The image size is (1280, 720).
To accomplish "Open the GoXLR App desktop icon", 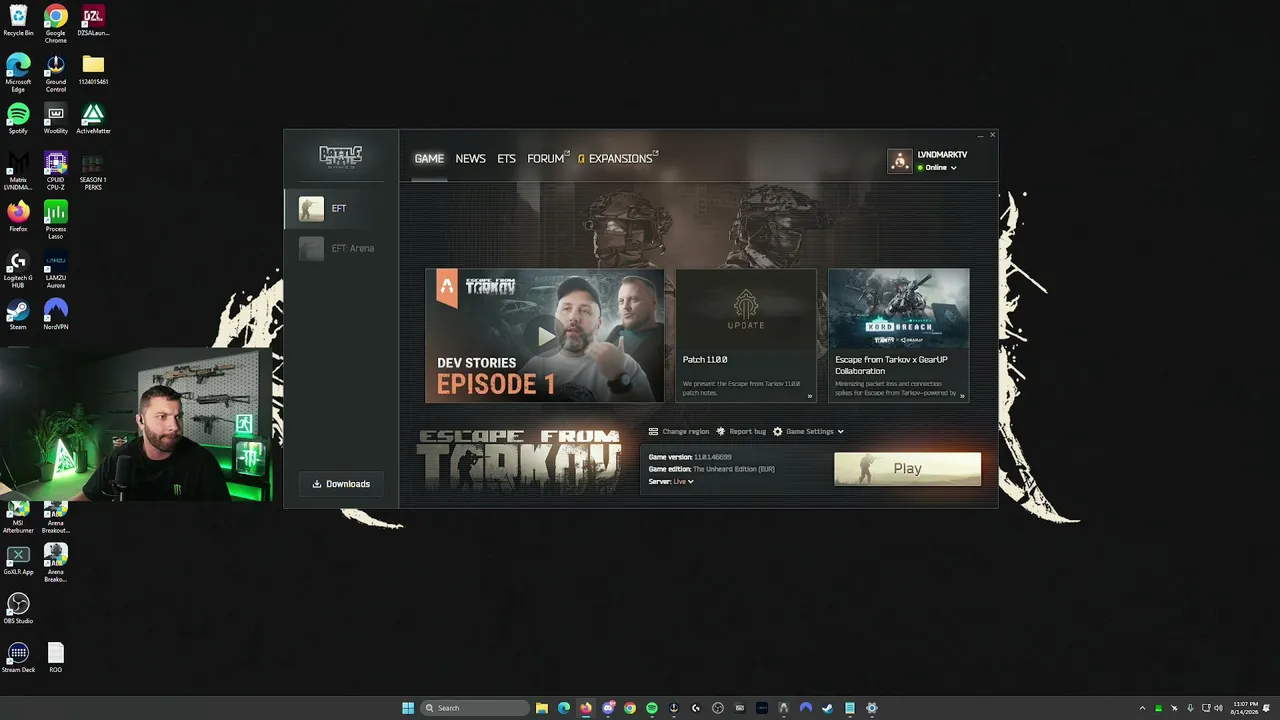I will (18, 560).
